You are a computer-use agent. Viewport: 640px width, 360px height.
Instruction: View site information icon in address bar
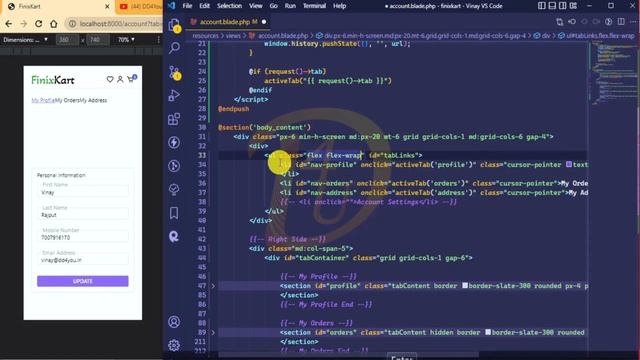pos(72,24)
